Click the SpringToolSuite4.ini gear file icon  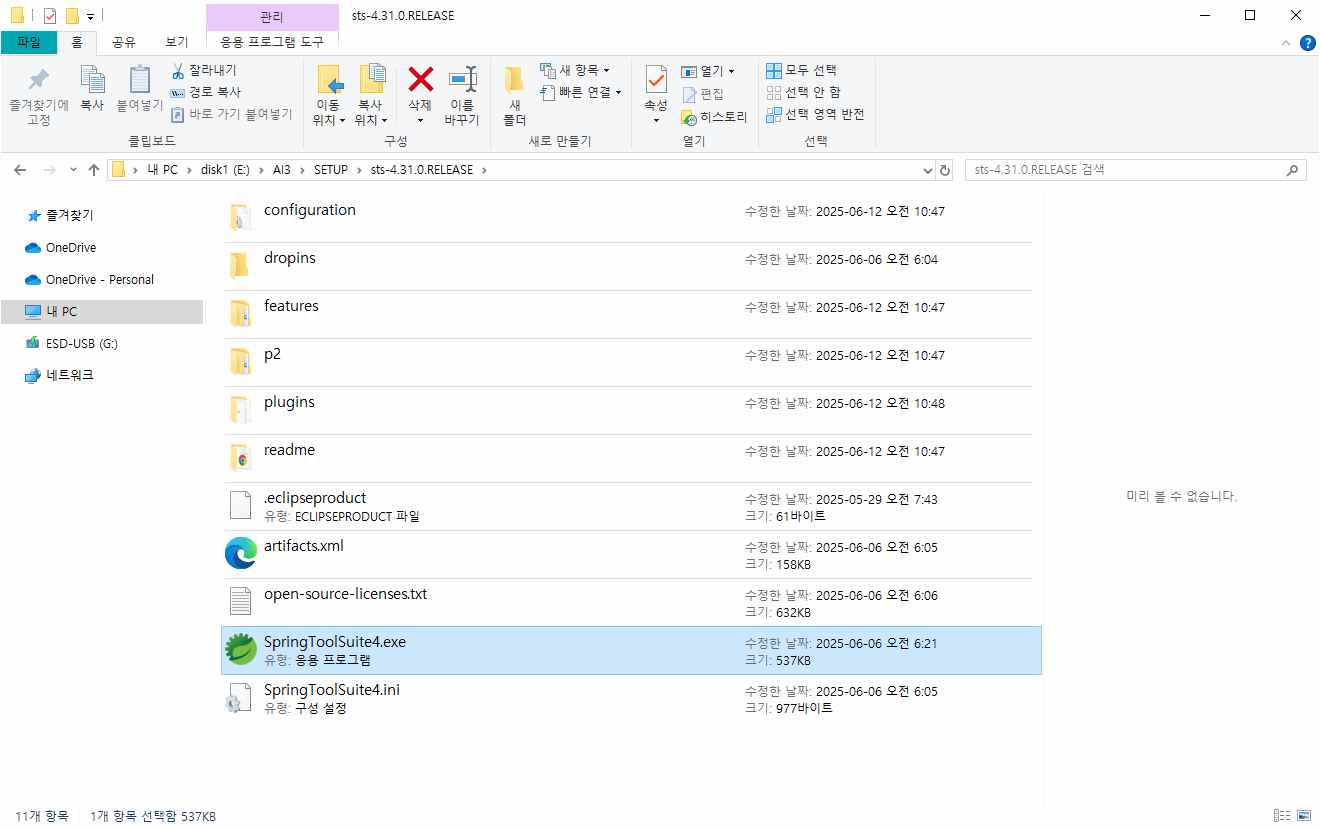pyautogui.click(x=239, y=698)
